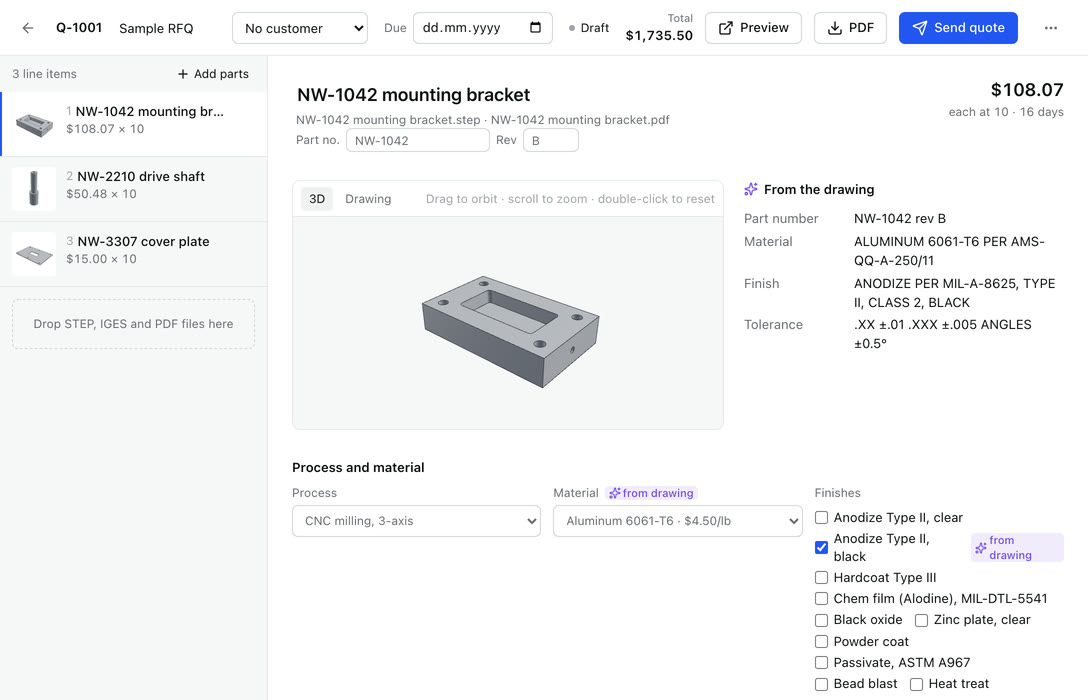Check Black oxide finish
The image size is (1088, 700).
pyautogui.click(x=822, y=620)
